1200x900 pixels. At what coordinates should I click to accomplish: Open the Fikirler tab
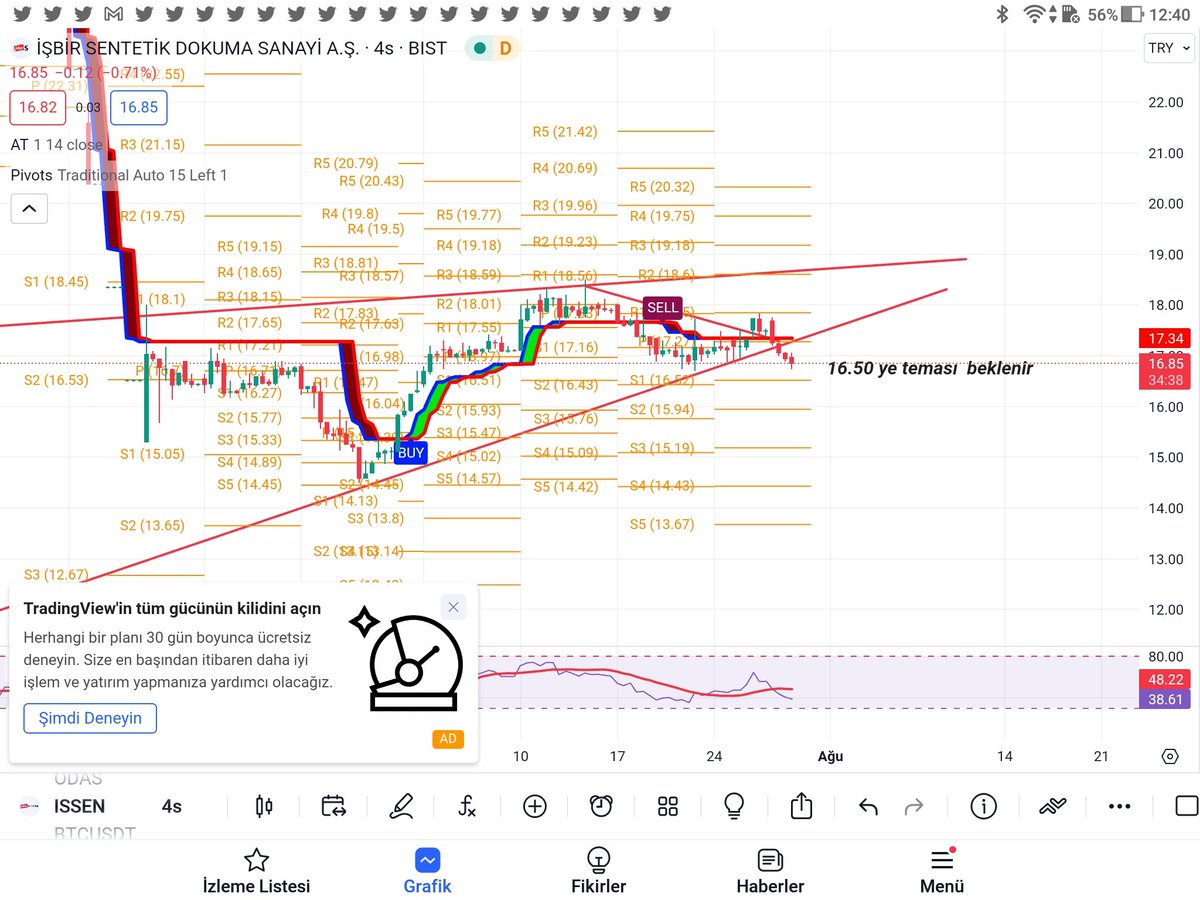[x=598, y=872]
